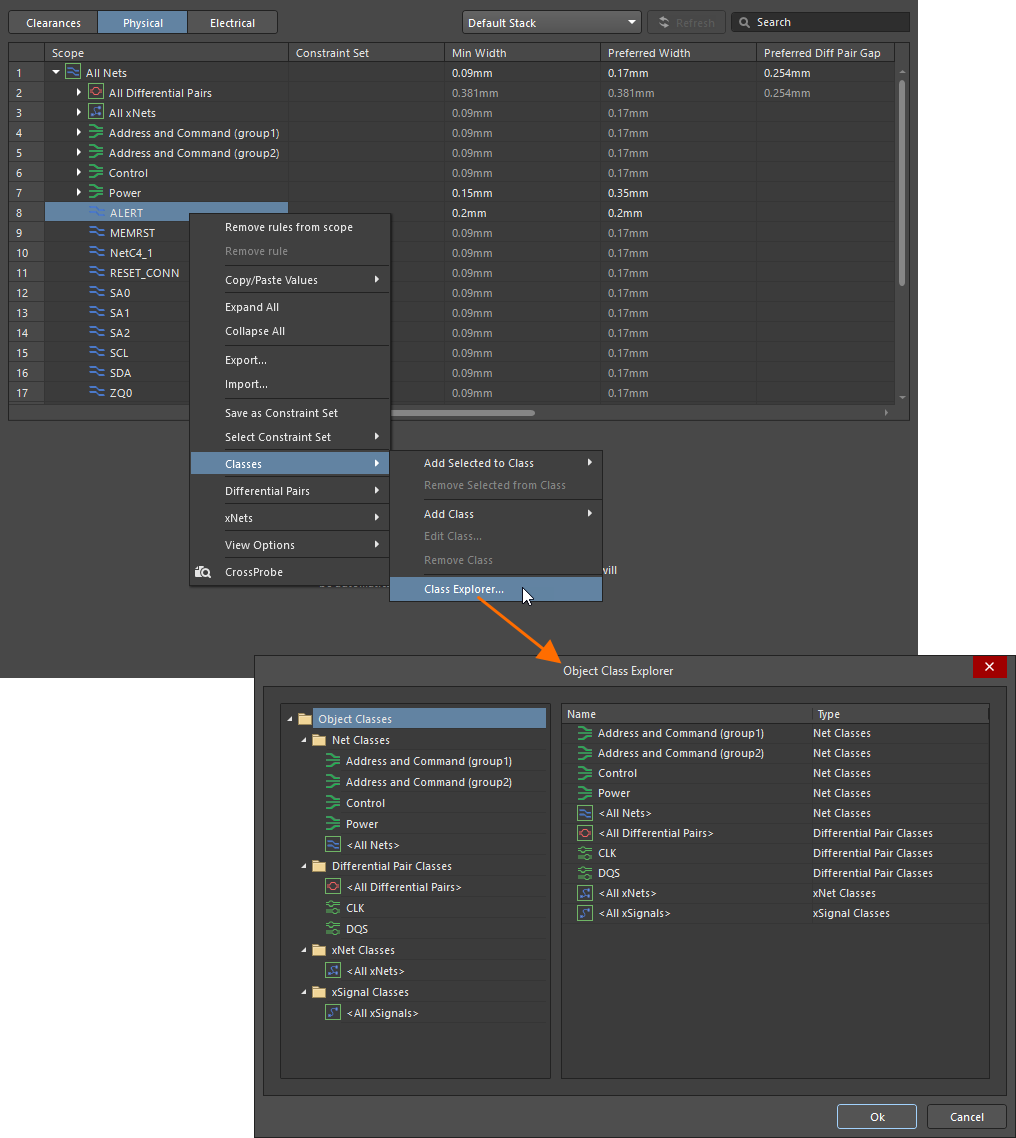Click the Object Classes folder icon
Screen dimensions: 1016x1138
(x=305, y=719)
